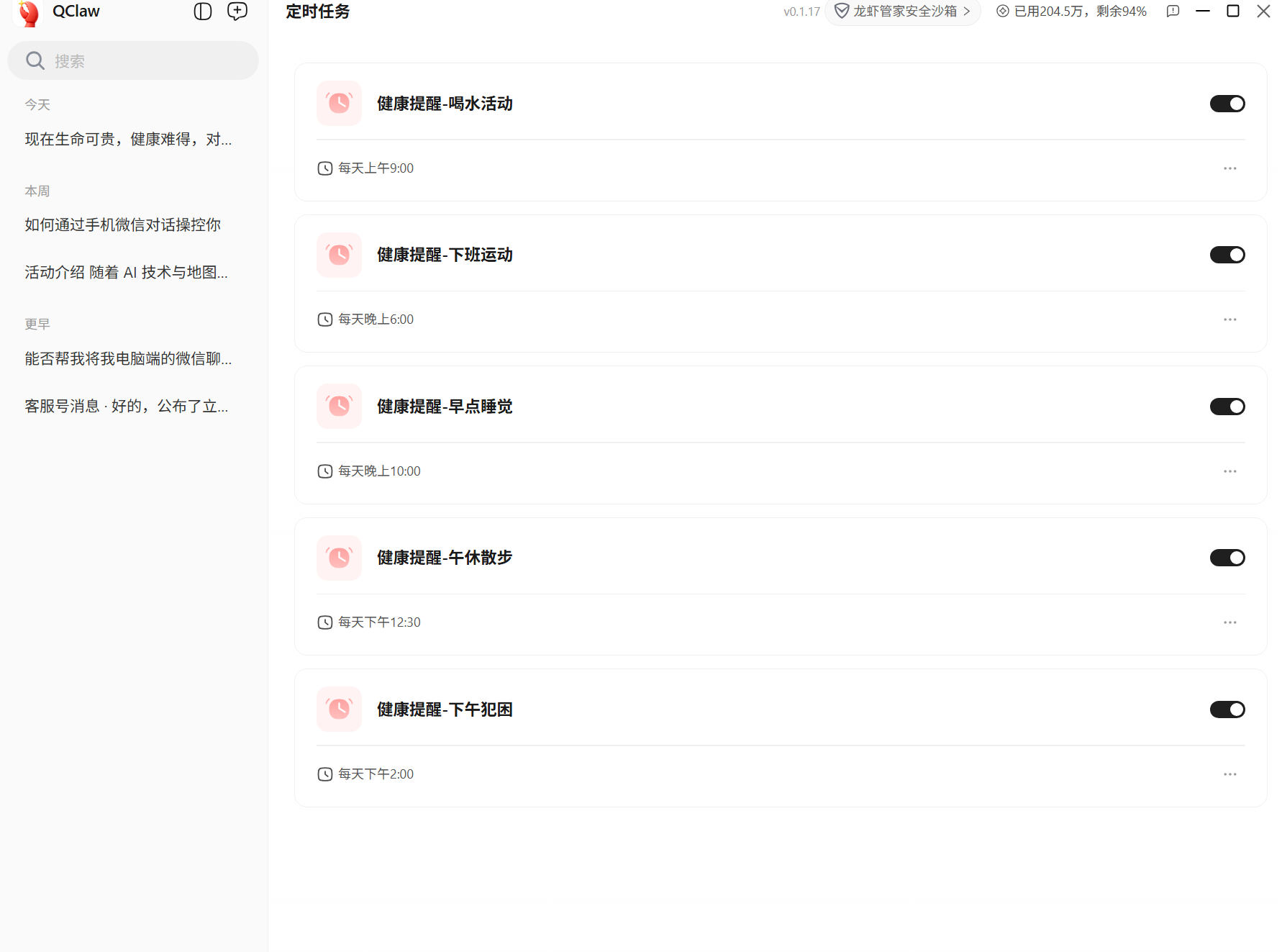The height and width of the screenshot is (952, 1282).
Task: Open more options for the 每天下午2:00 task
Action: (x=1230, y=774)
